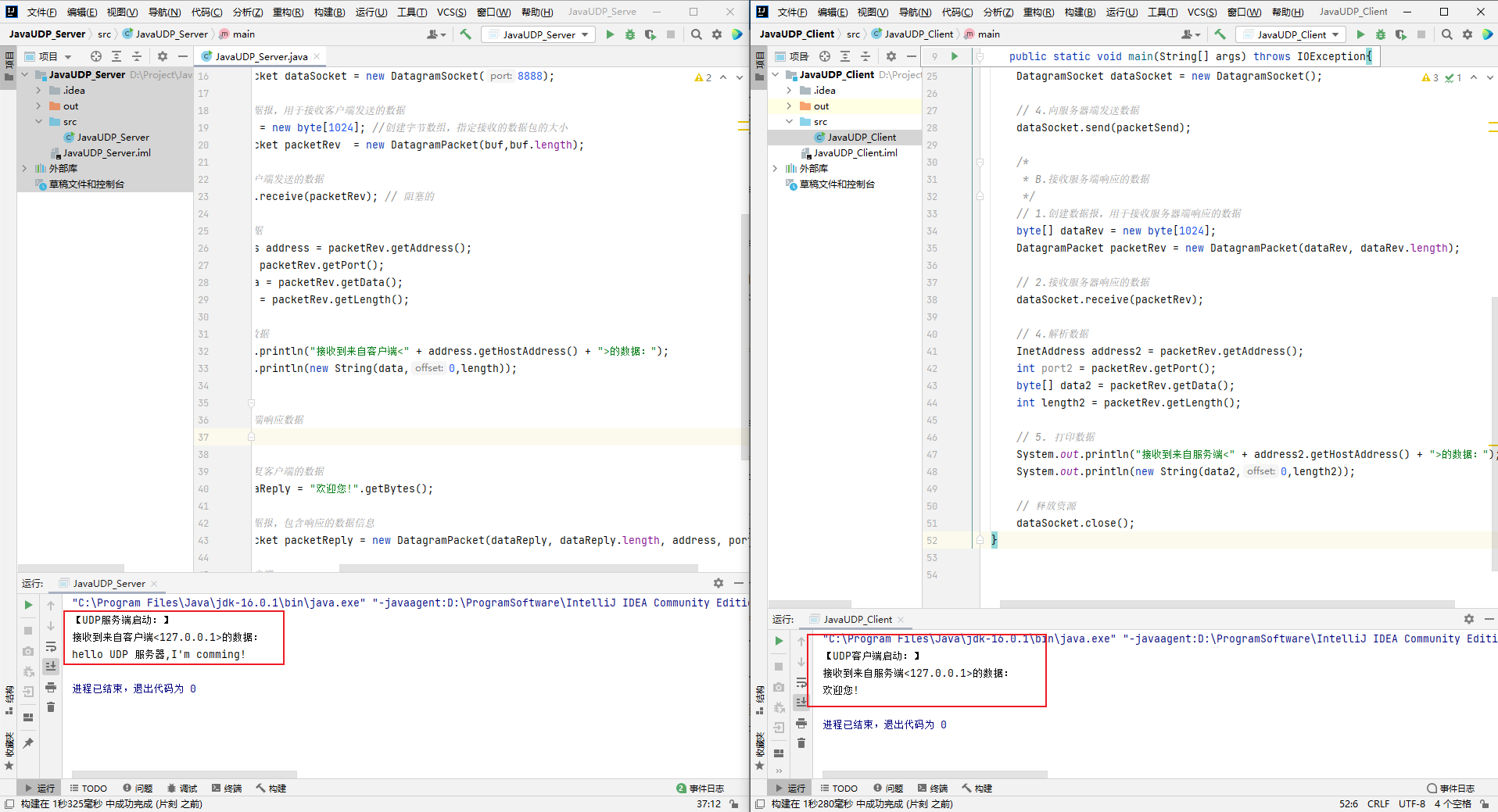Start debugging JavaUDP_Client with the bug icon
1498x812 pixels.
coord(1381,34)
